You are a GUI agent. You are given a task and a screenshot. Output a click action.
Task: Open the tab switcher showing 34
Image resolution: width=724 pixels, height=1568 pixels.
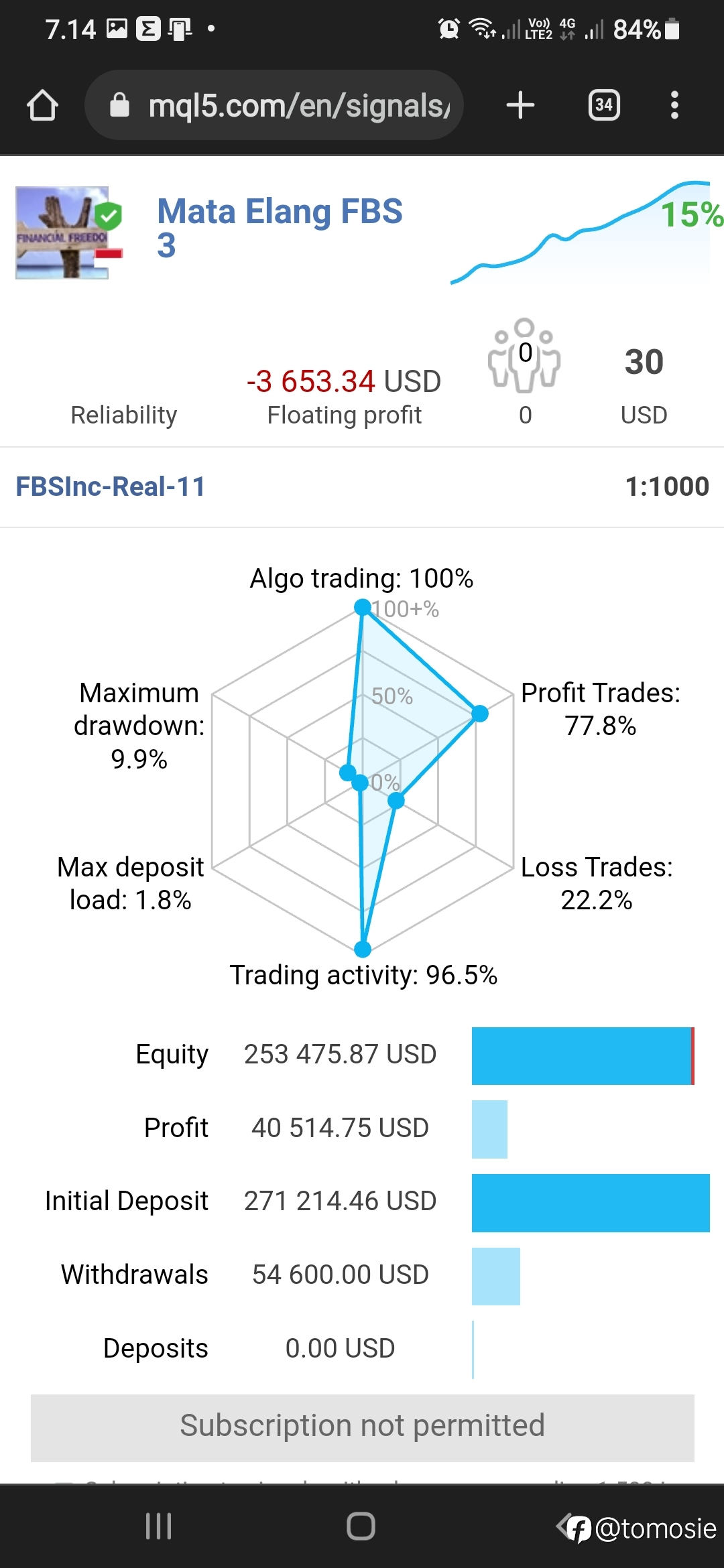[604, 105]
